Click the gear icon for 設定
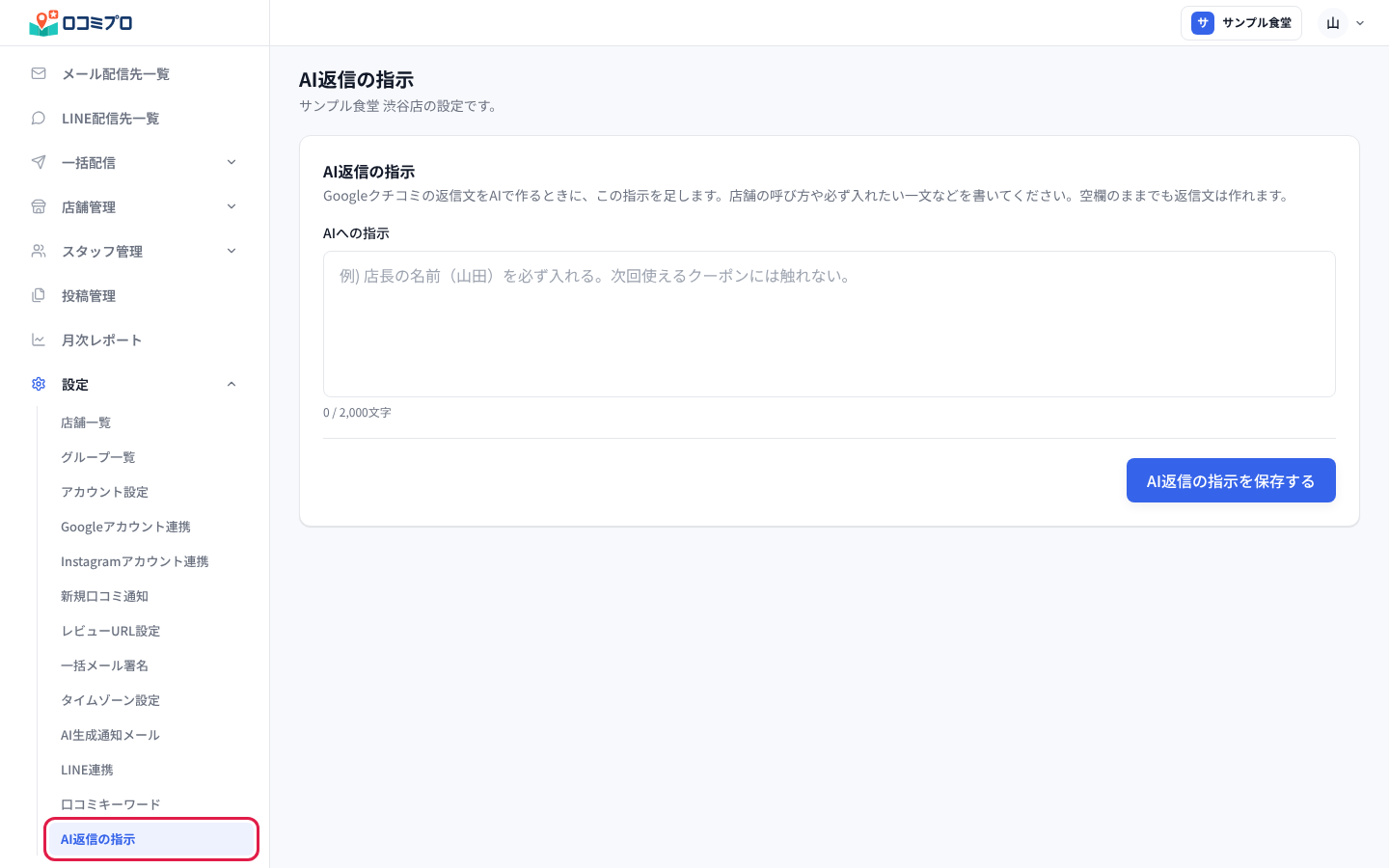This screenshot has width=1389, height=868. click(39, 384)
